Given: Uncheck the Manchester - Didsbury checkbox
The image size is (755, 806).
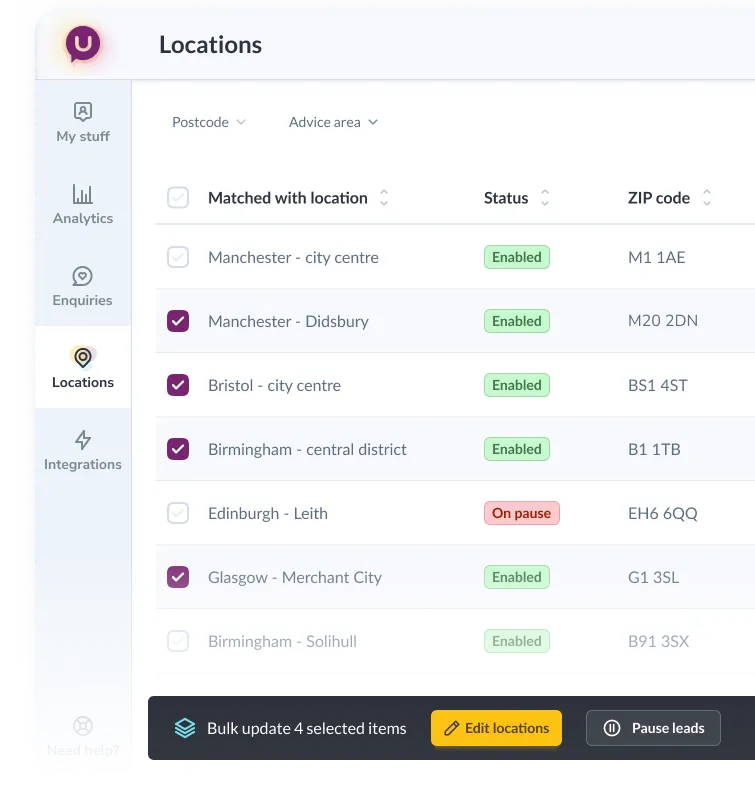Looking at the screenshot, I should (x=178, y=321).
